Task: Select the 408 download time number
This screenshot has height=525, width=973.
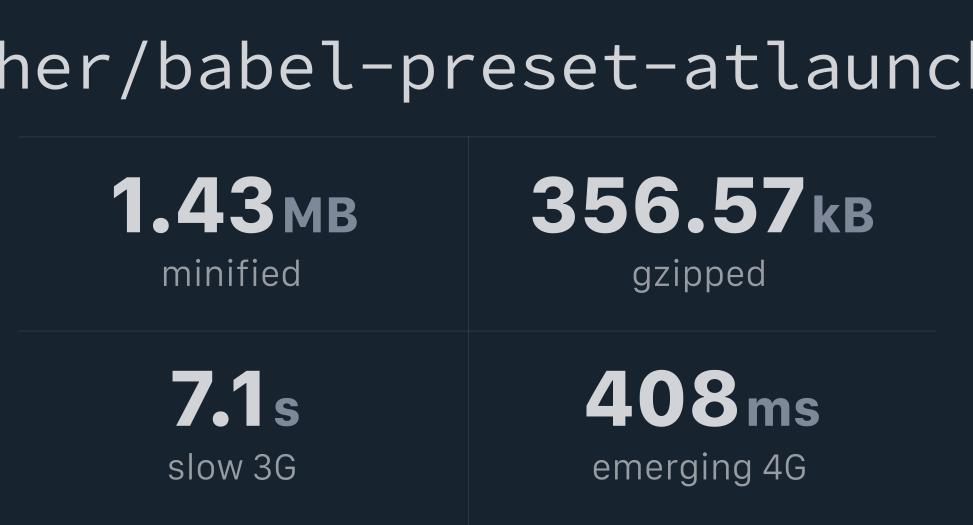Action: (662, 399)
